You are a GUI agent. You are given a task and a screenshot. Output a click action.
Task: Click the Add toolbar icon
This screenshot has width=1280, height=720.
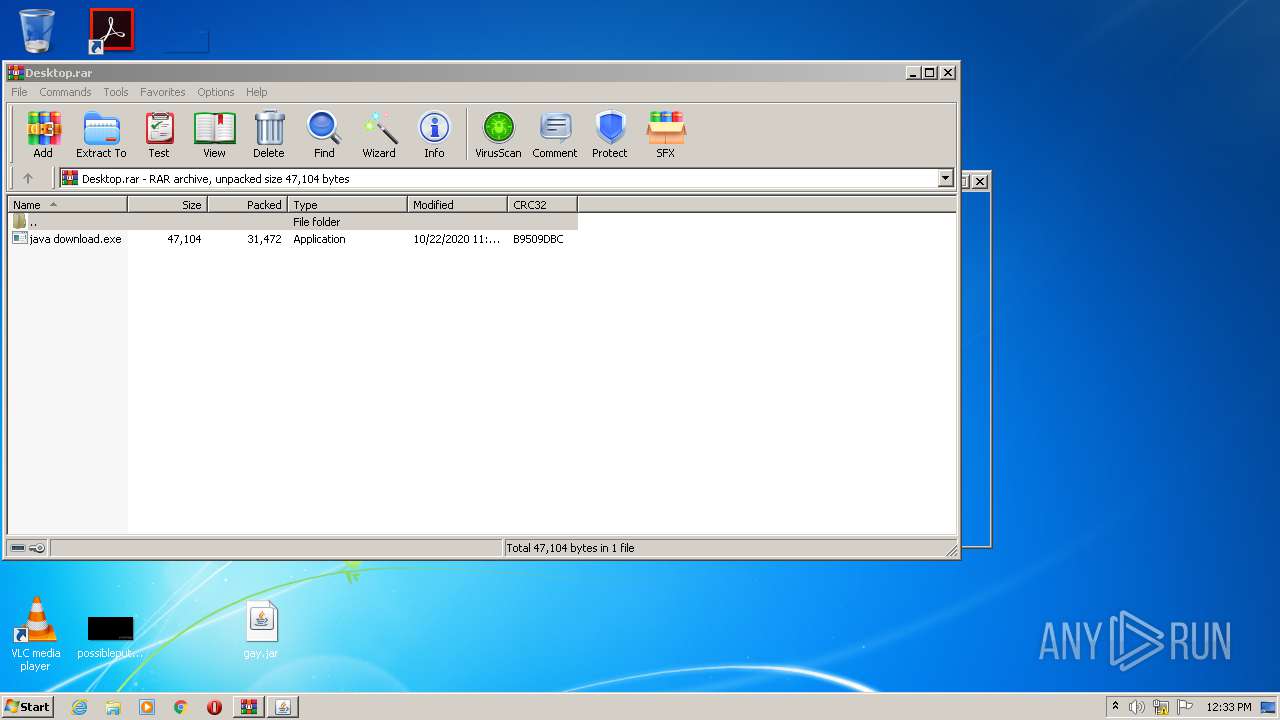pyautogui.click(x=43, y=135)
